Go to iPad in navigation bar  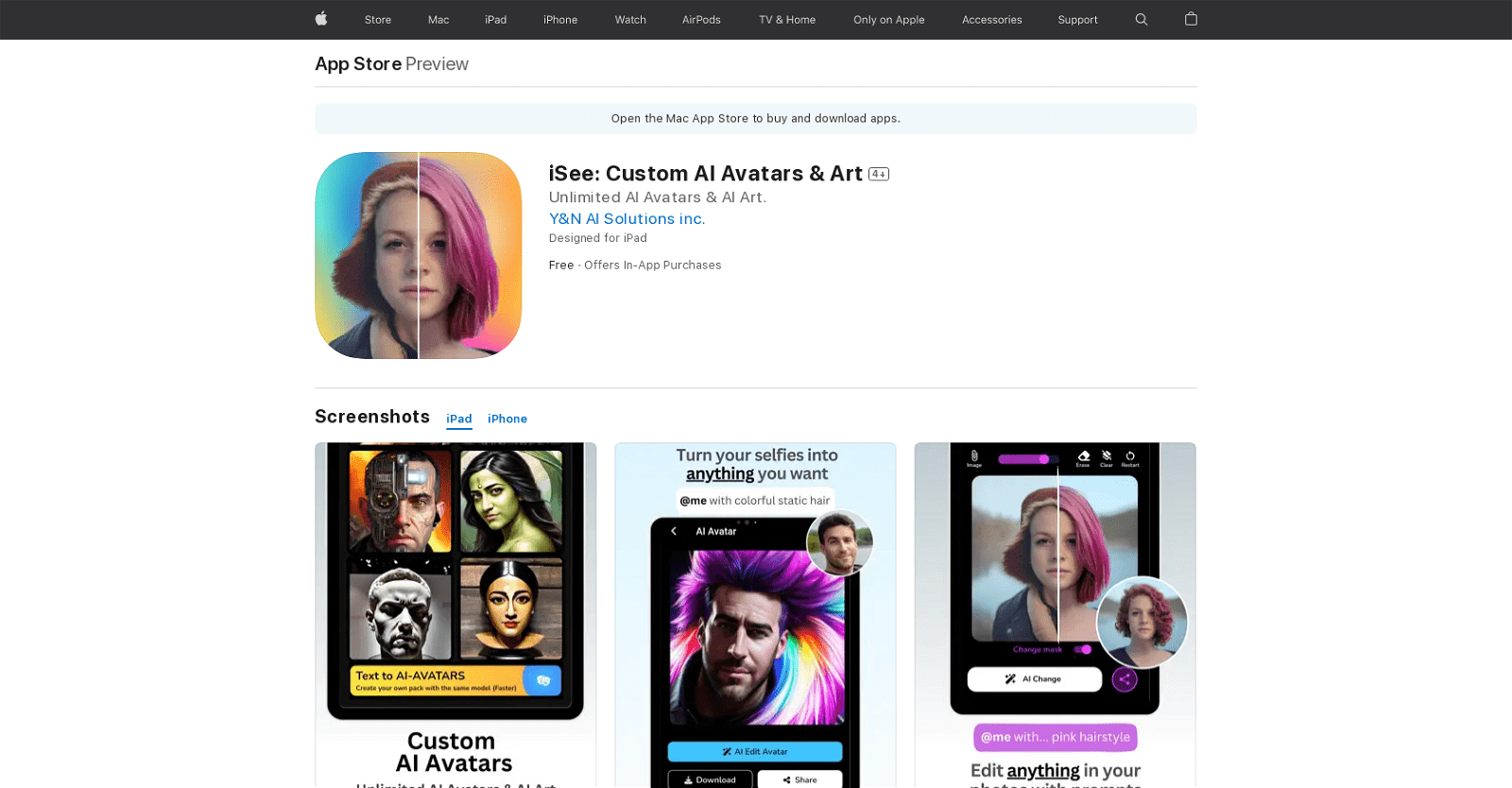496,20
